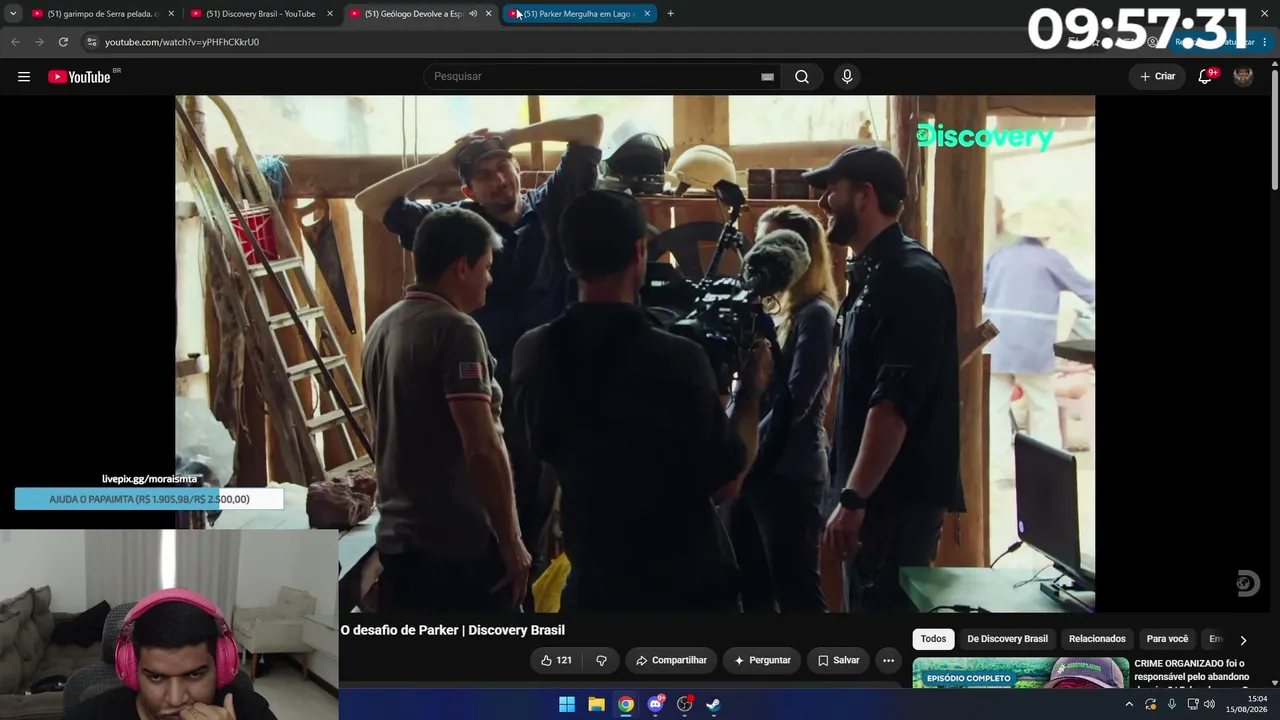This screenshot has width=1280, height=720.
Task: Go forward in browser history
Action: click(x=39, y=42)
